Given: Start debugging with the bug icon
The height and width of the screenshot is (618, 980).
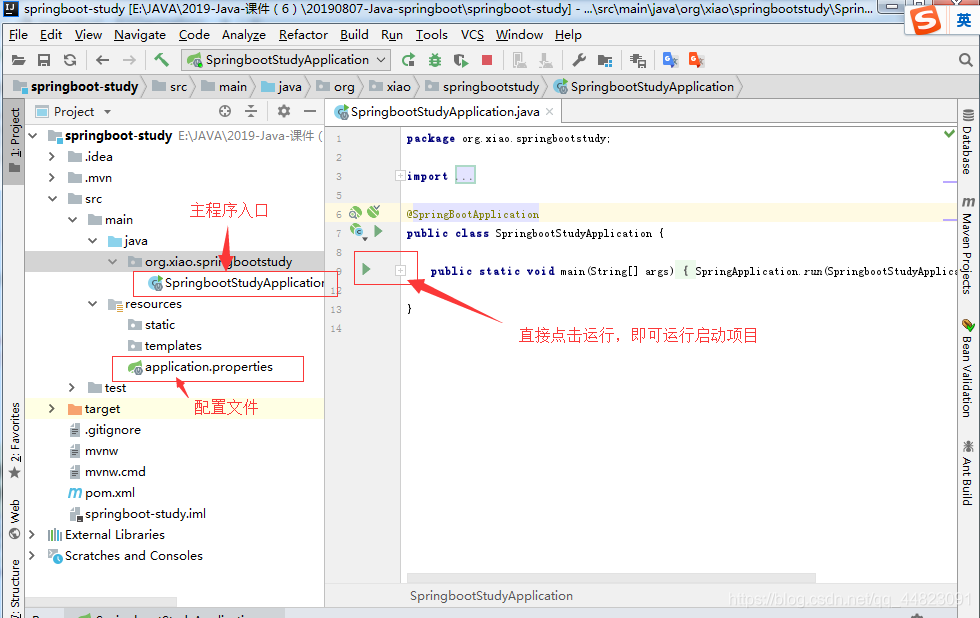Looking at the screenshot, I should point(435,60).
